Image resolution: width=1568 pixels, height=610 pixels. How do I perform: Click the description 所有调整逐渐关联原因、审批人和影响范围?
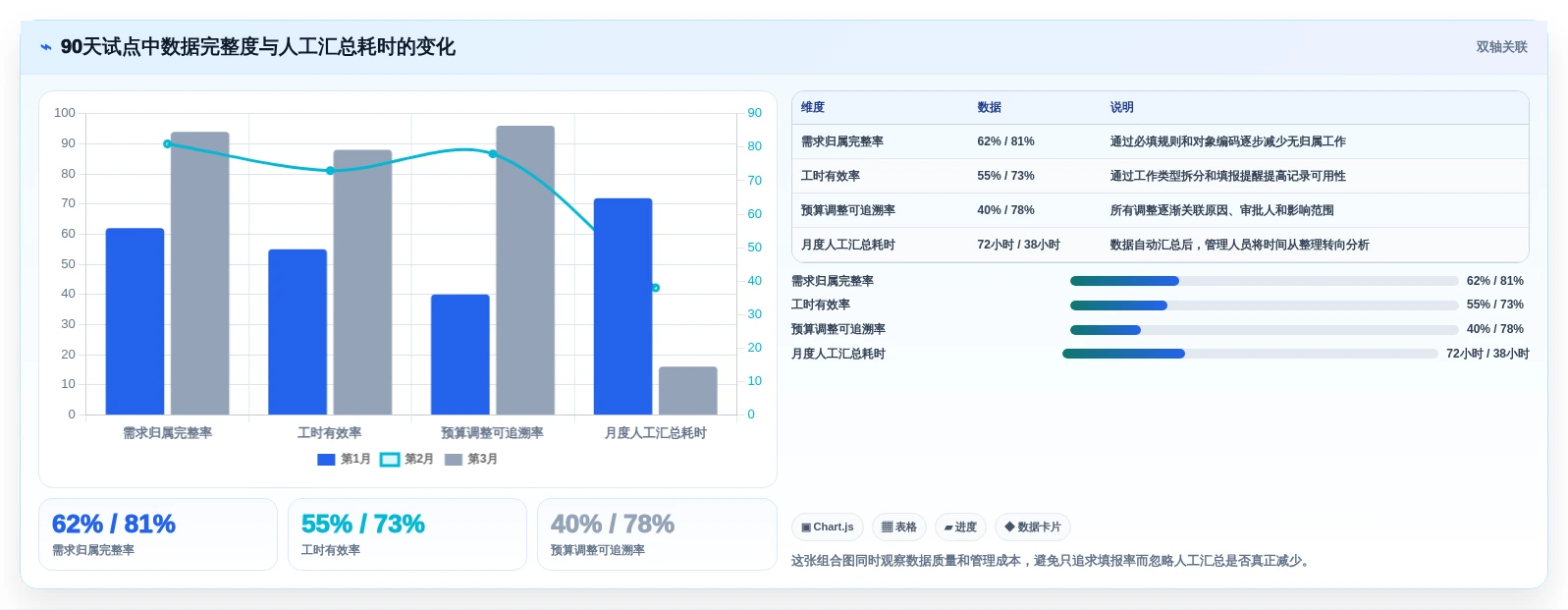coord(1221,210)
